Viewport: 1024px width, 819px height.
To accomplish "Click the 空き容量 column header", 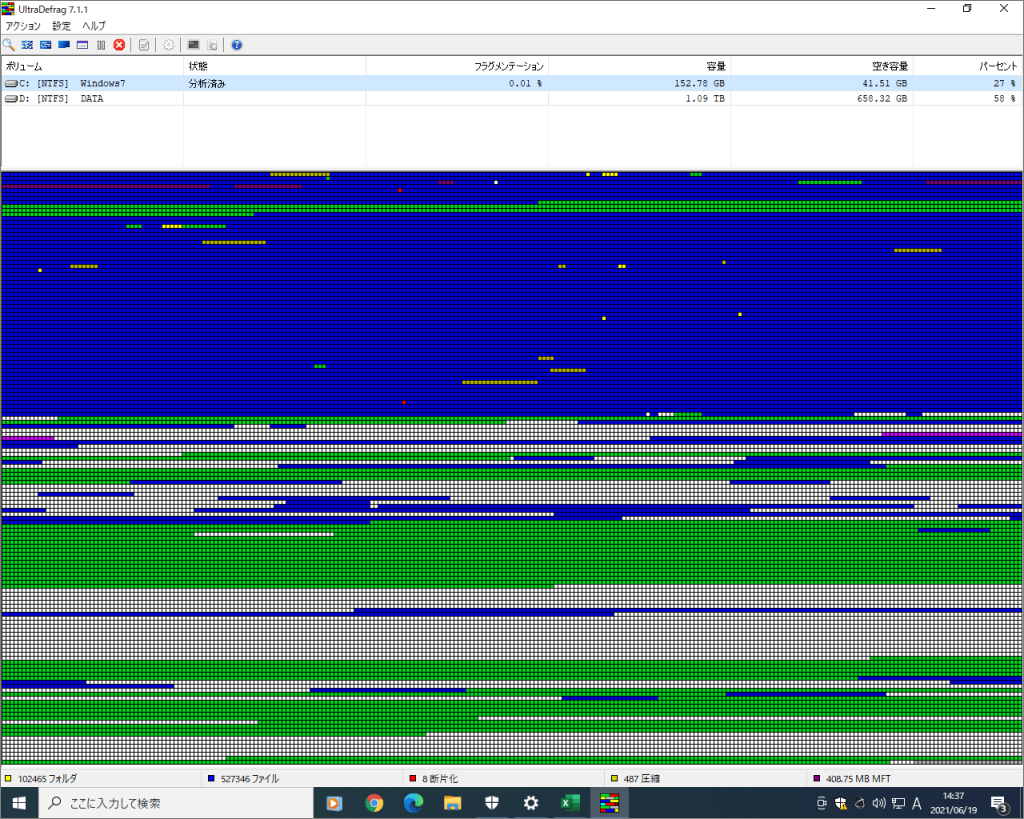I will tap(822, 66).
